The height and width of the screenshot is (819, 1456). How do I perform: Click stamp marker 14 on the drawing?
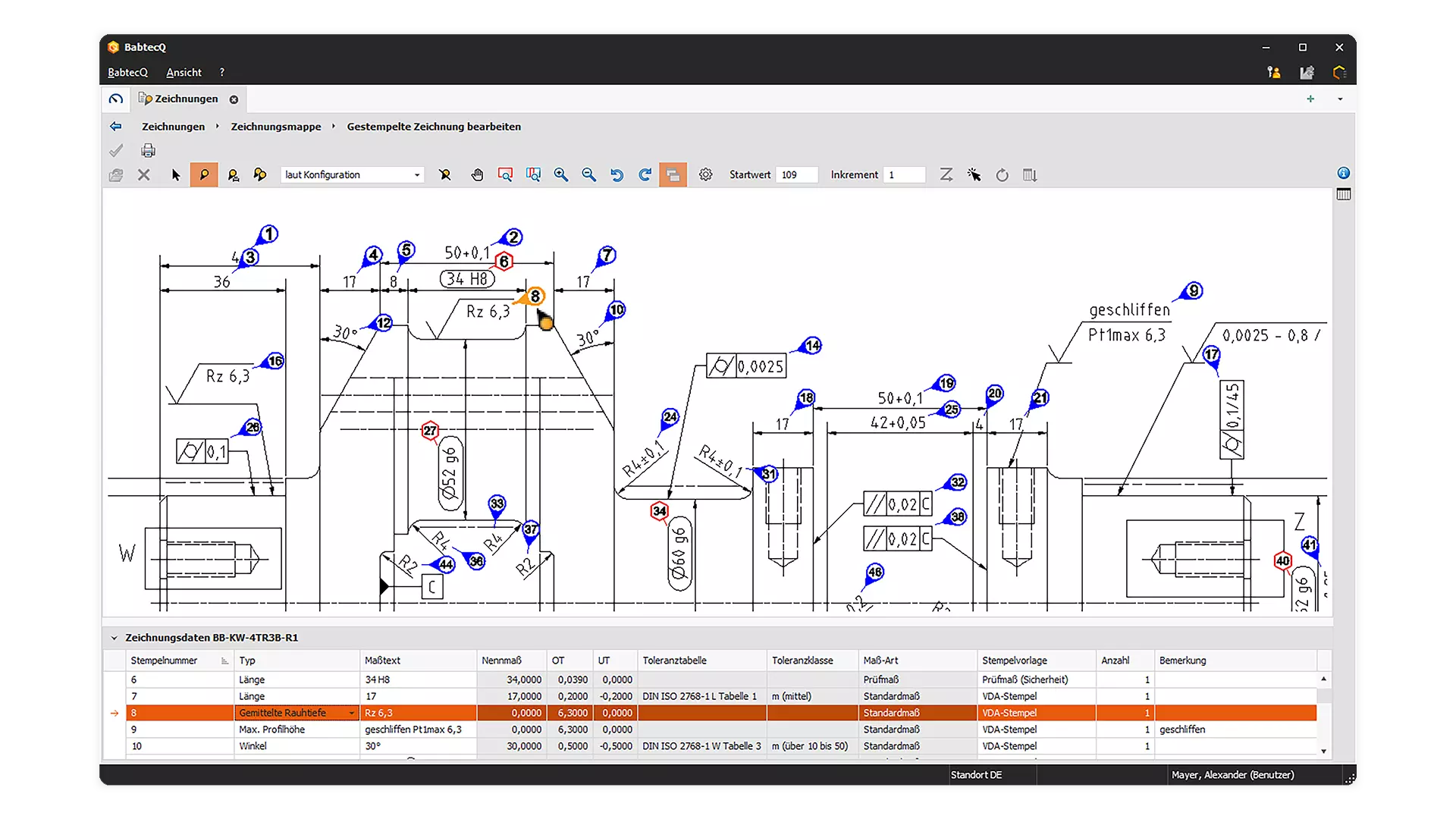point(812,346)
